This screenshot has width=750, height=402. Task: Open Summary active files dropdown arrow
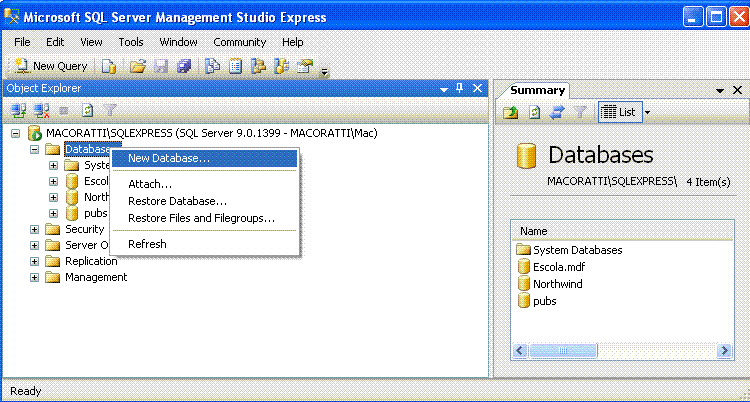point(719,90)
